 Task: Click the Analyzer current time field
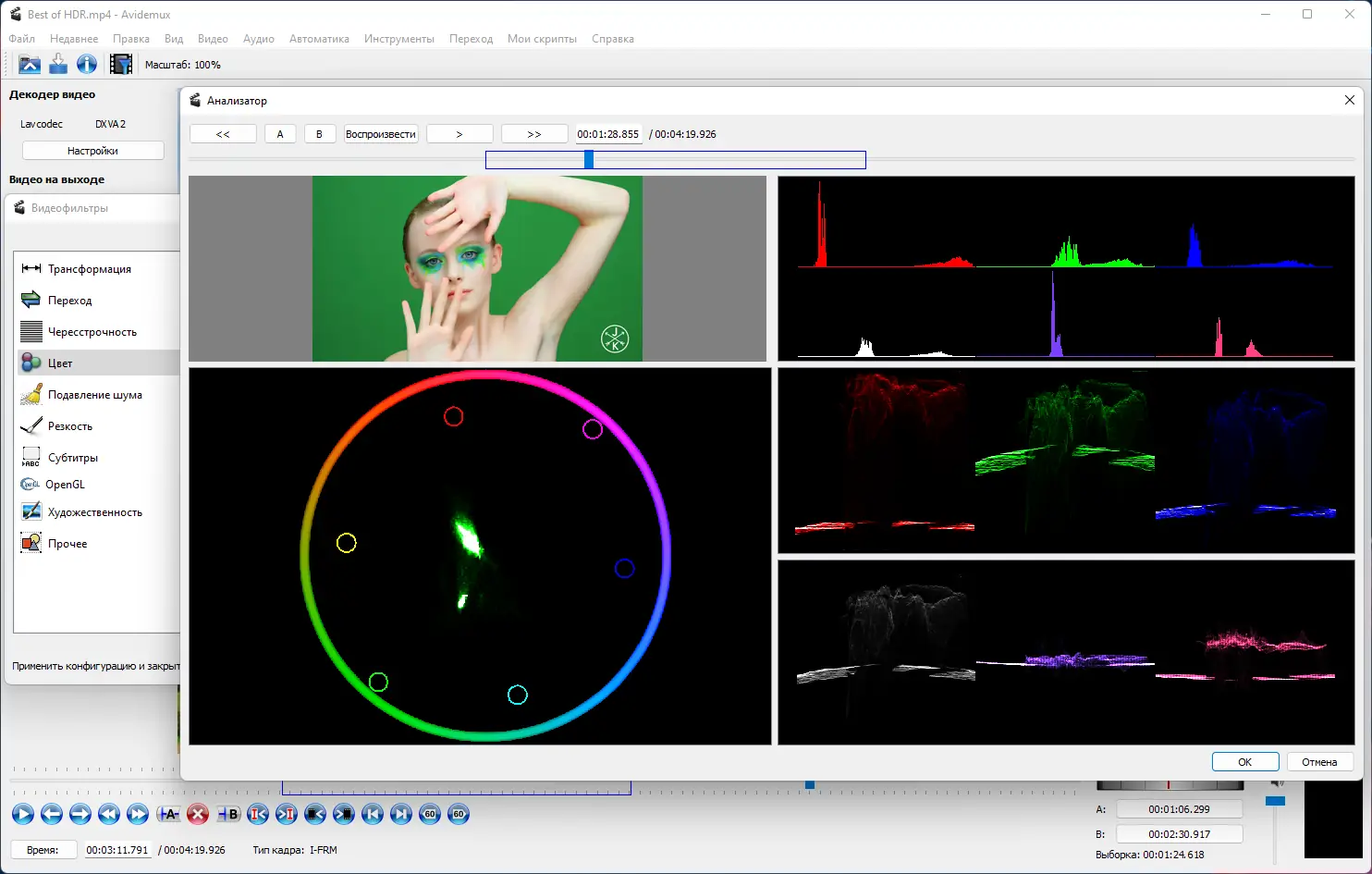607,134
